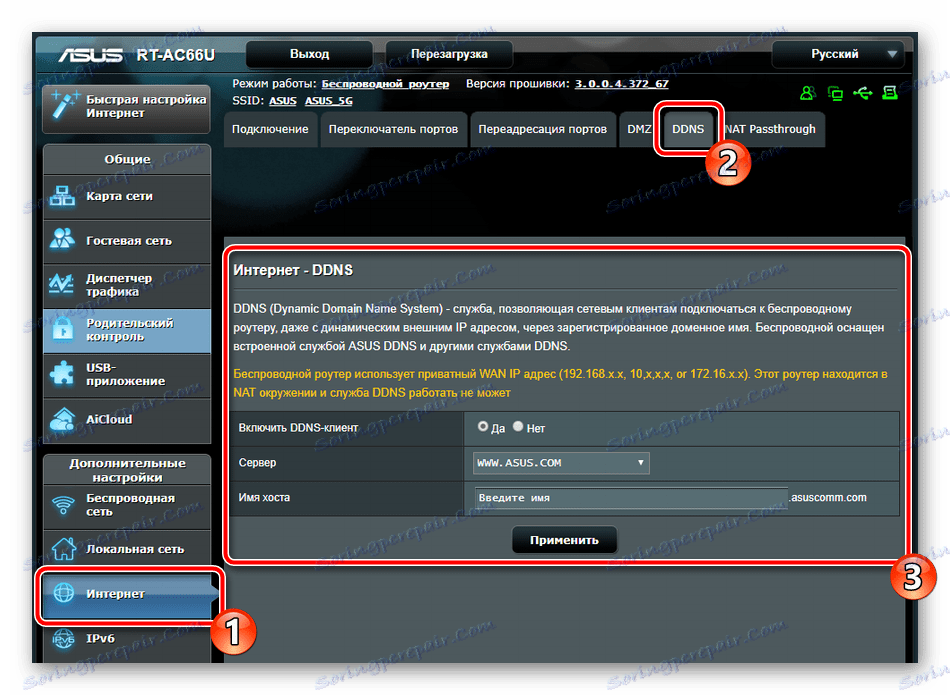Click the traffic manager graph icon

(62, 284)
